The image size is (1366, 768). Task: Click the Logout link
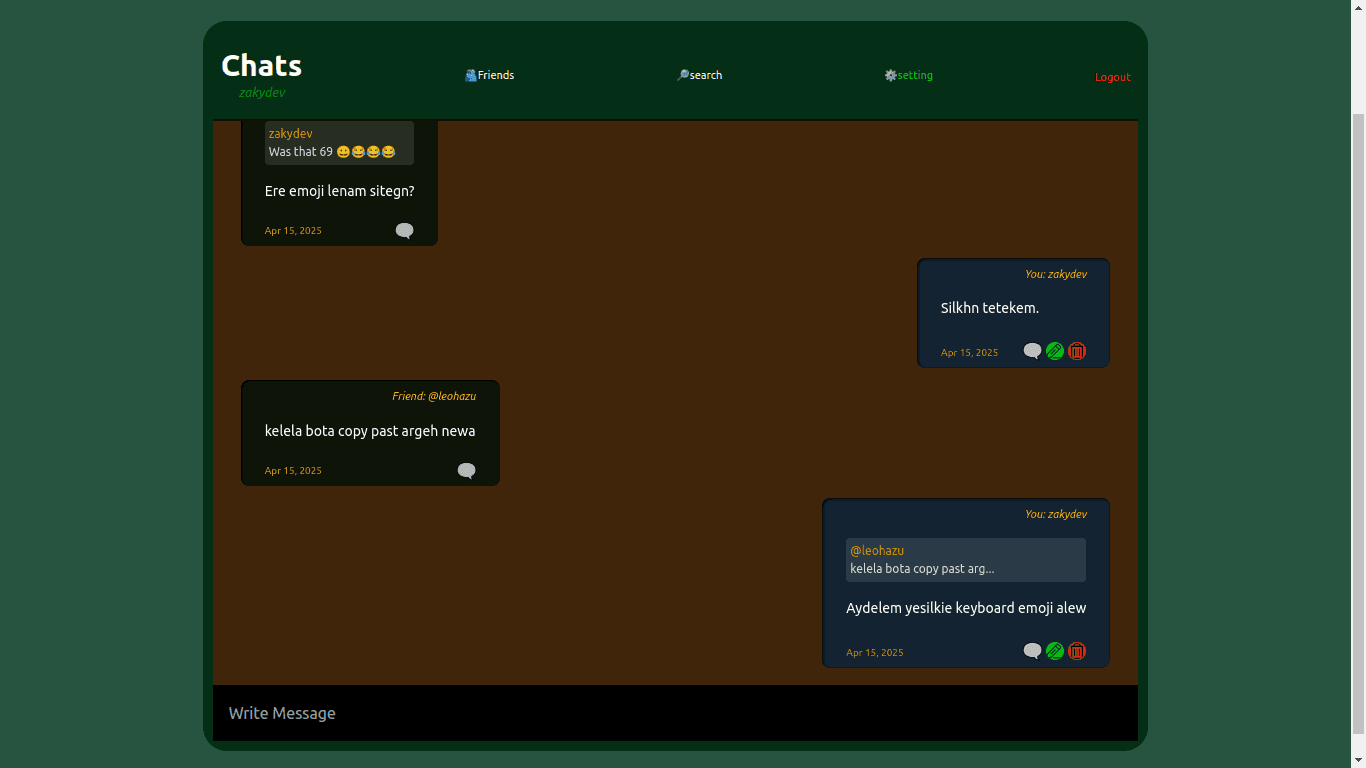pos(1112,76)
